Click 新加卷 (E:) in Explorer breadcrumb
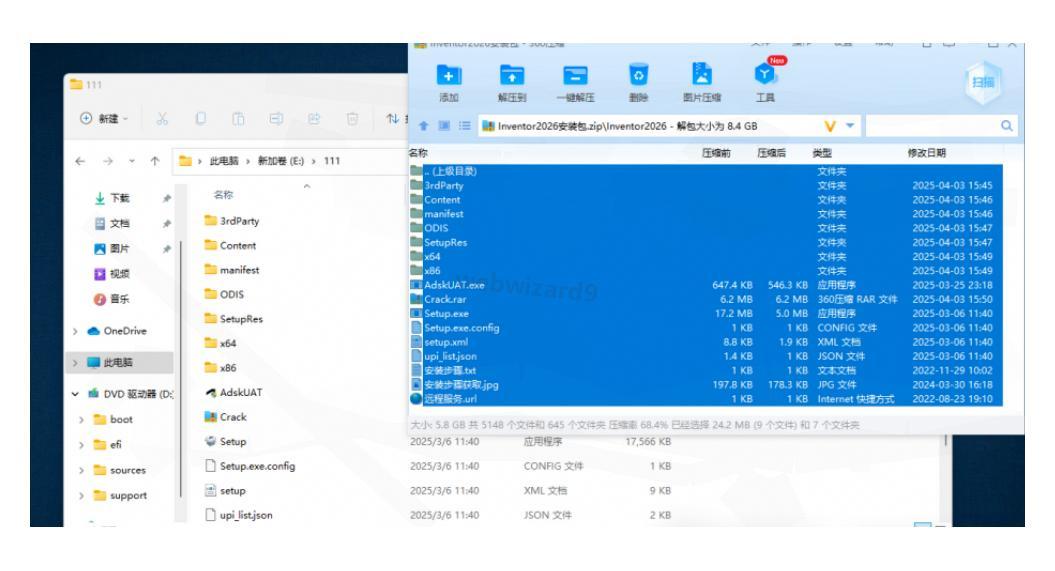 coord(281,161)
